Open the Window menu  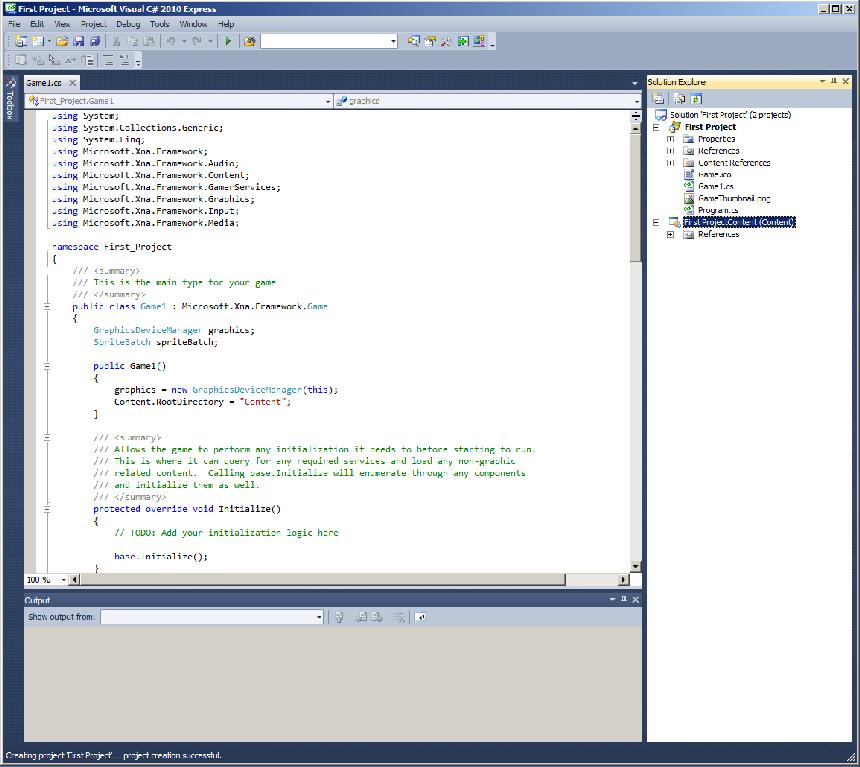pyautogui.click(x=194, y=24)
